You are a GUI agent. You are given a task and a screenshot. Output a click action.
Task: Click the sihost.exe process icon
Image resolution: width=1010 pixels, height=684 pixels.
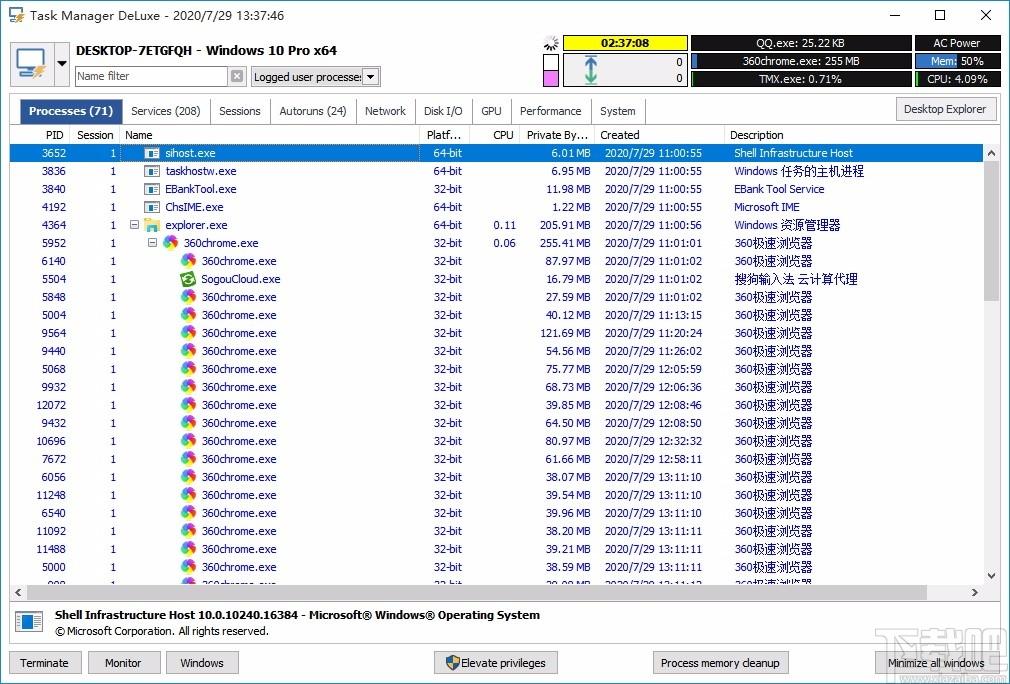click(152, 153)
